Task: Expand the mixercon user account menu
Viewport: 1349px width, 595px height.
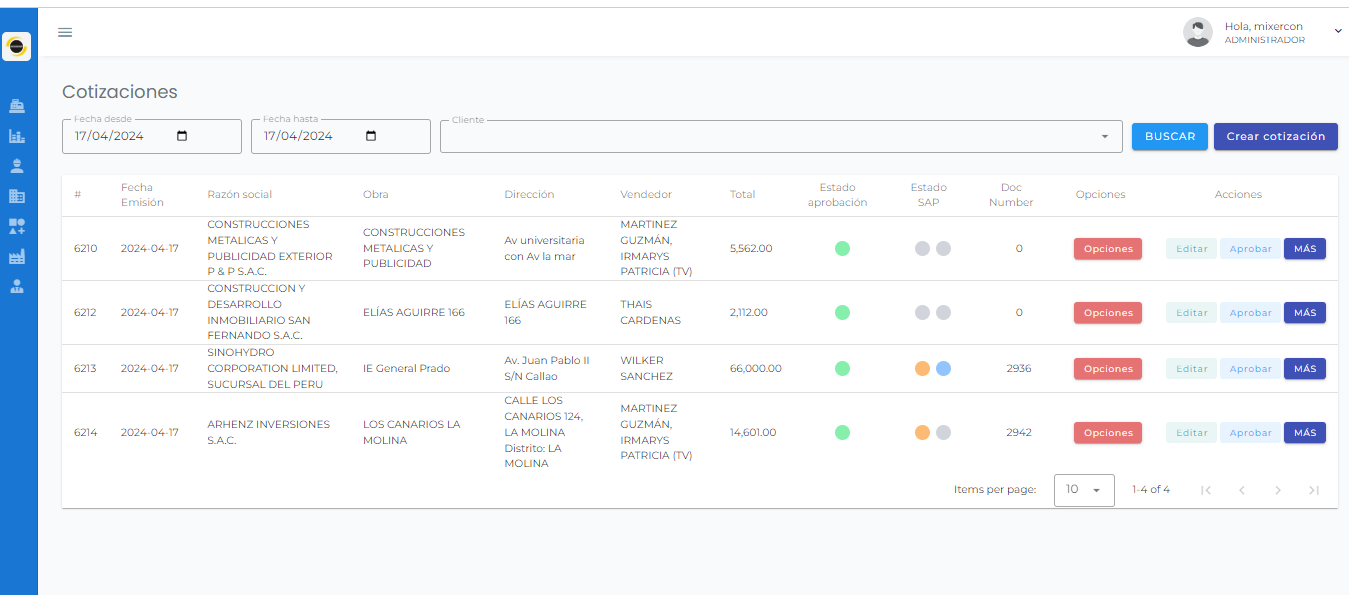Action: point(1338,31)
